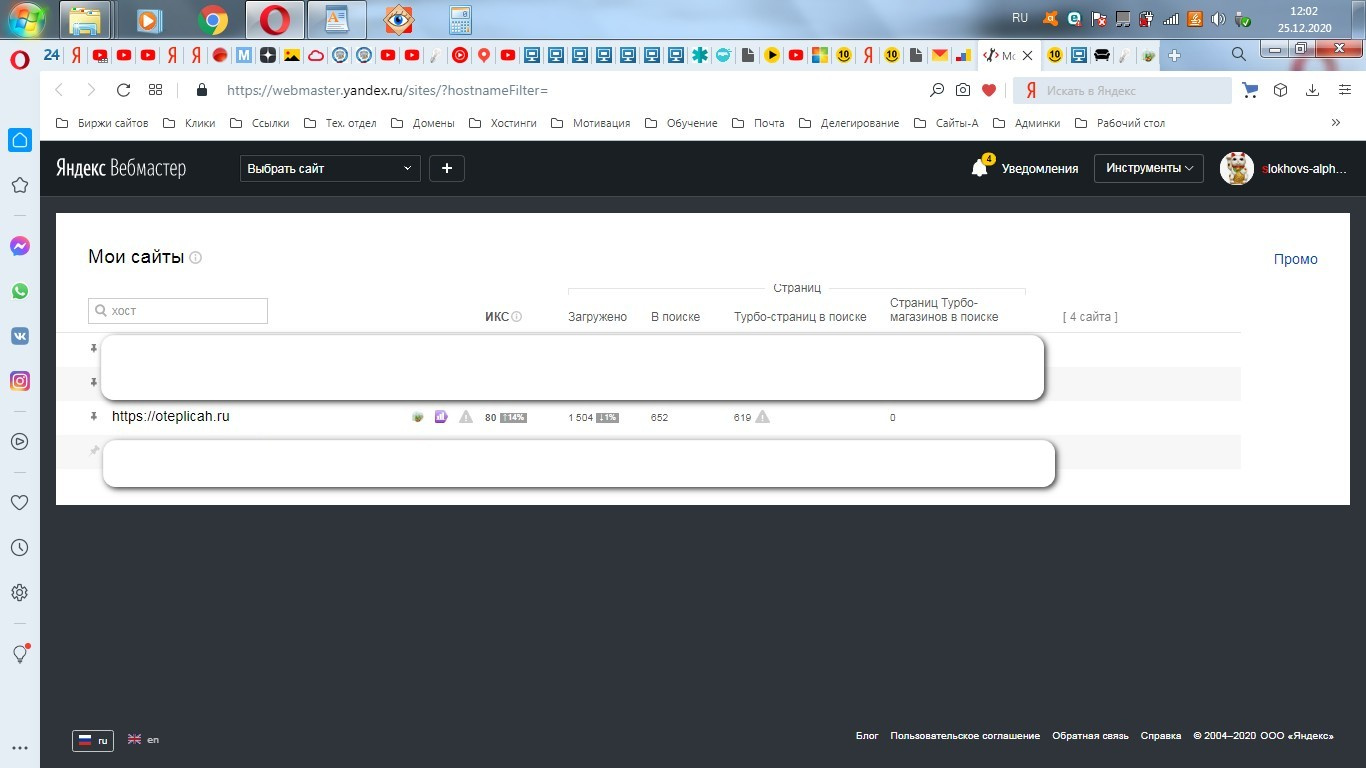Add a site with the plus button
This screenshot has height=768, width=1366.
447,169
